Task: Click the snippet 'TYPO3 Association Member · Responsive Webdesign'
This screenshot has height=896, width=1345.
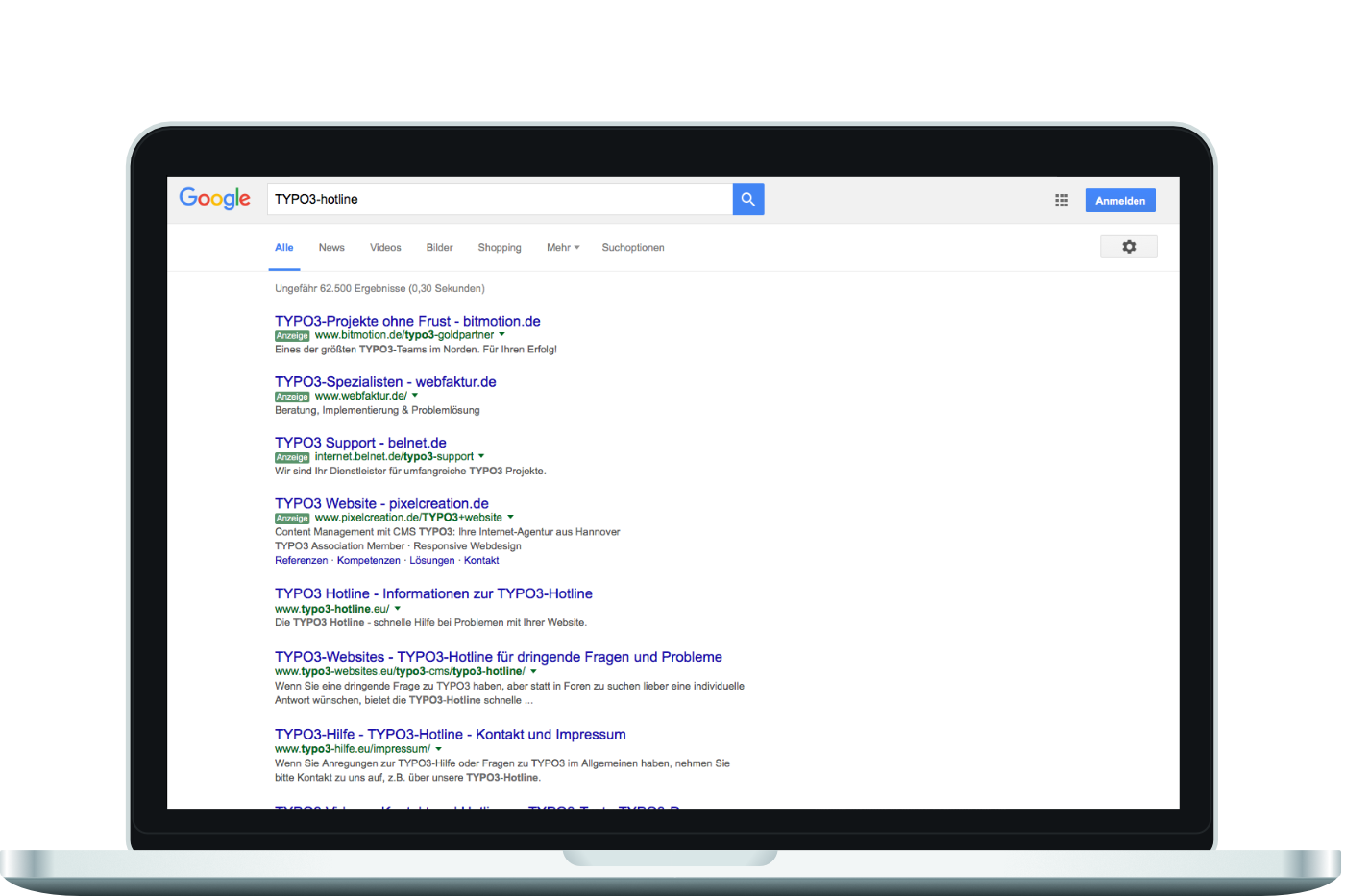Action: pos(399,546)
